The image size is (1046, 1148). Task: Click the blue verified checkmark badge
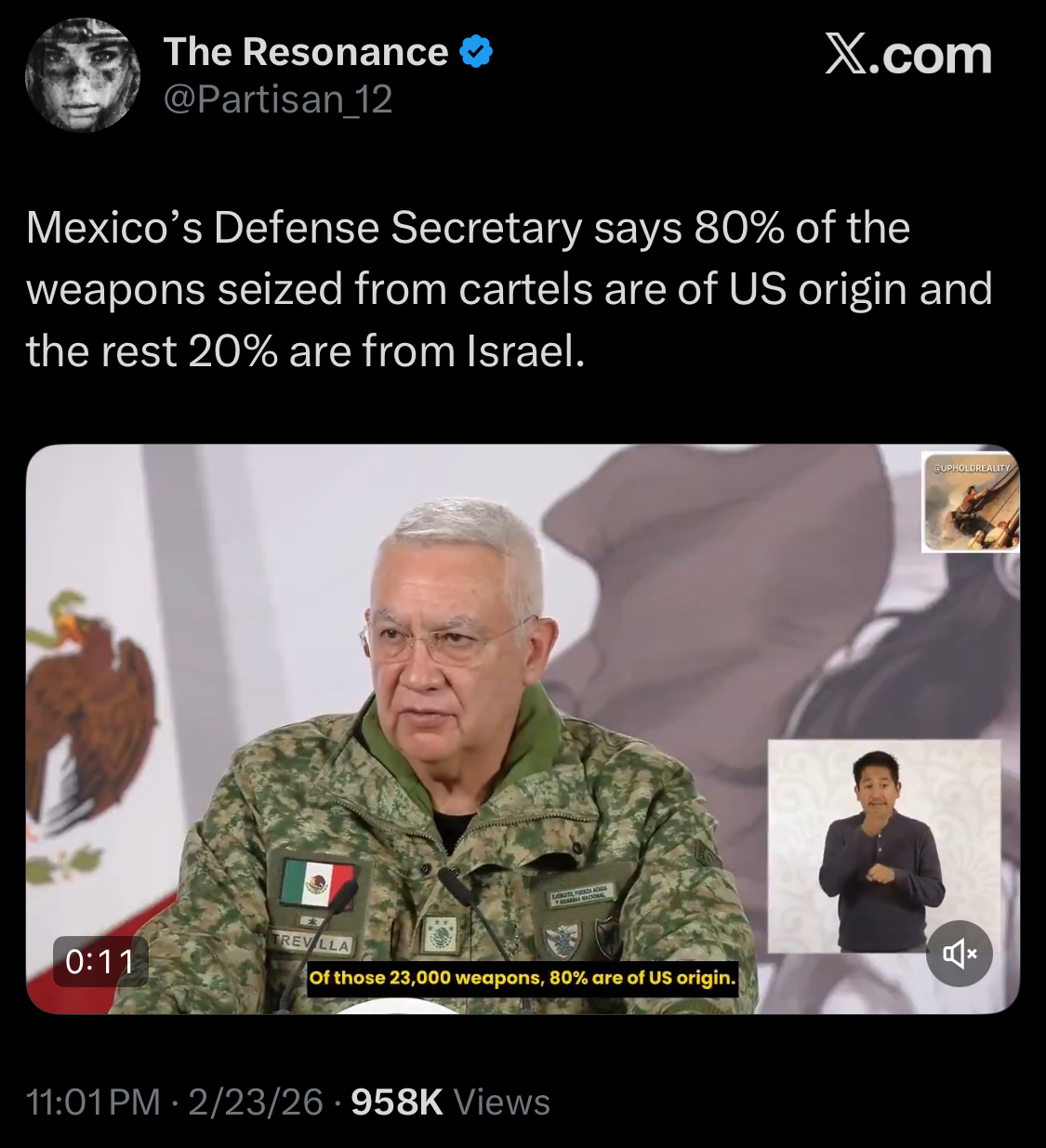coord(477,52)
